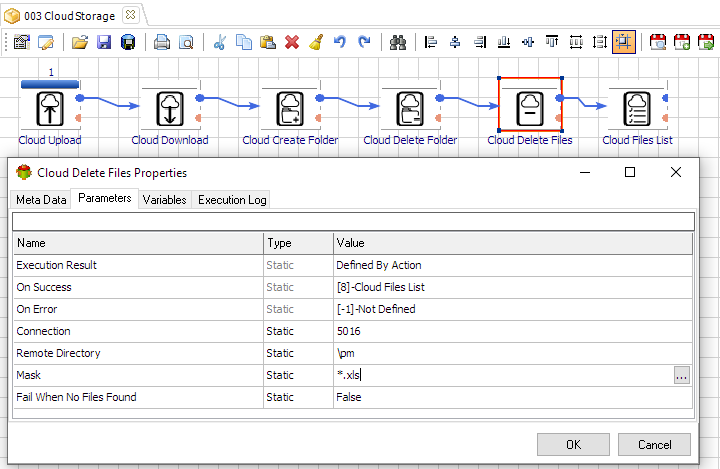Open the Parameters tab
Viewport: 720px width, 469px height.
105,198
